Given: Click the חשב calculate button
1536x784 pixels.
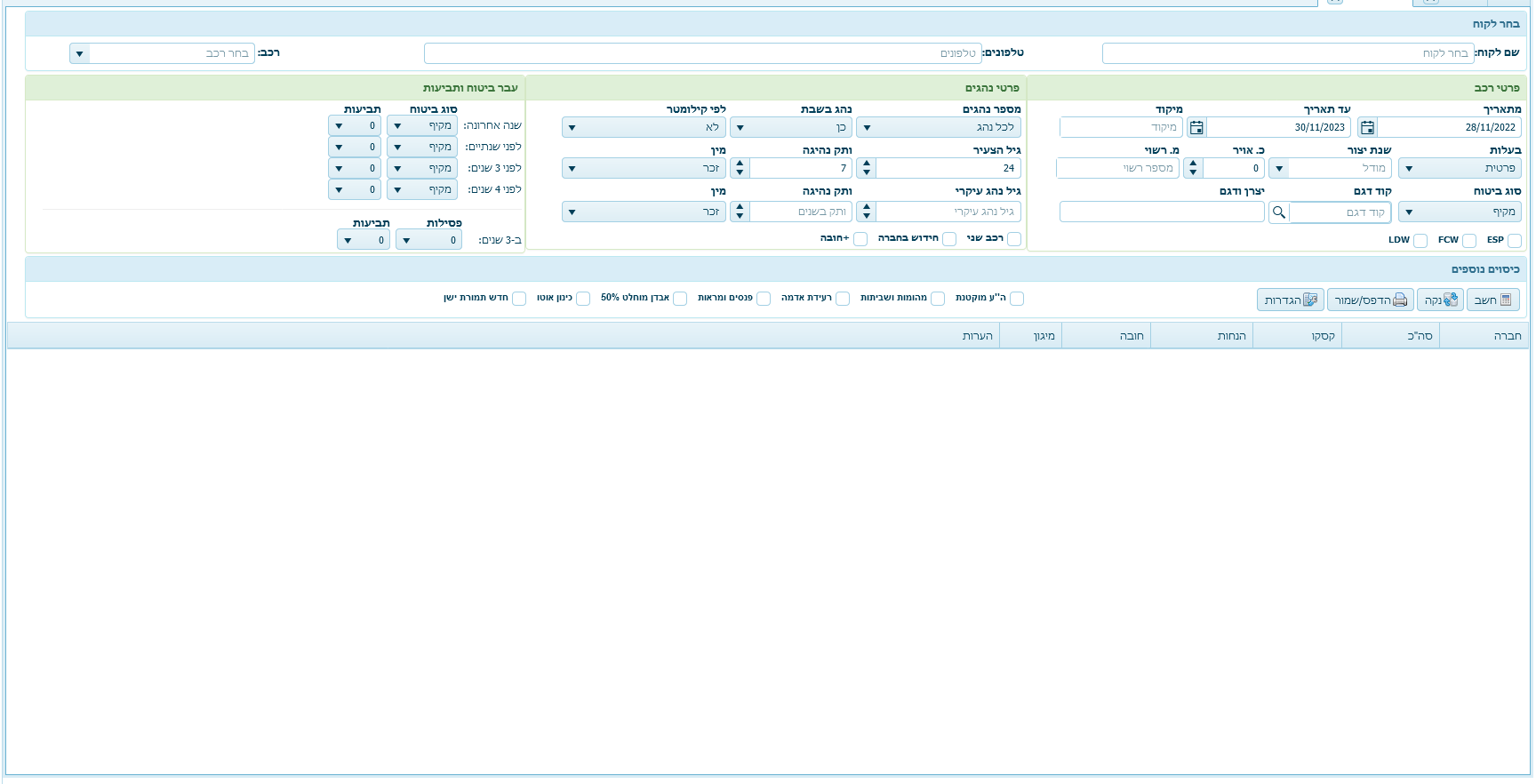Looking at the screenshot, I should click(1492, 300).
